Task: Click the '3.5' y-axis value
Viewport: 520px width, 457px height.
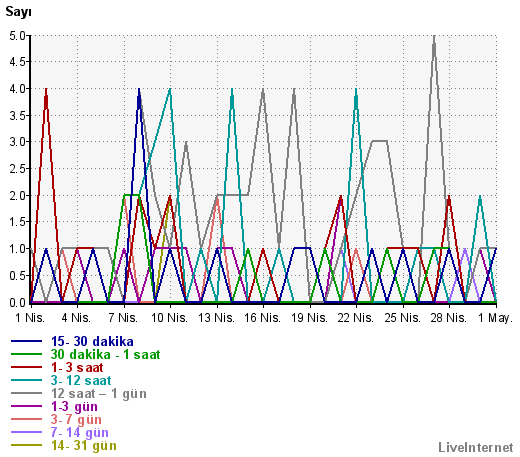Action: pyautogui.click(x=18, y=116)
